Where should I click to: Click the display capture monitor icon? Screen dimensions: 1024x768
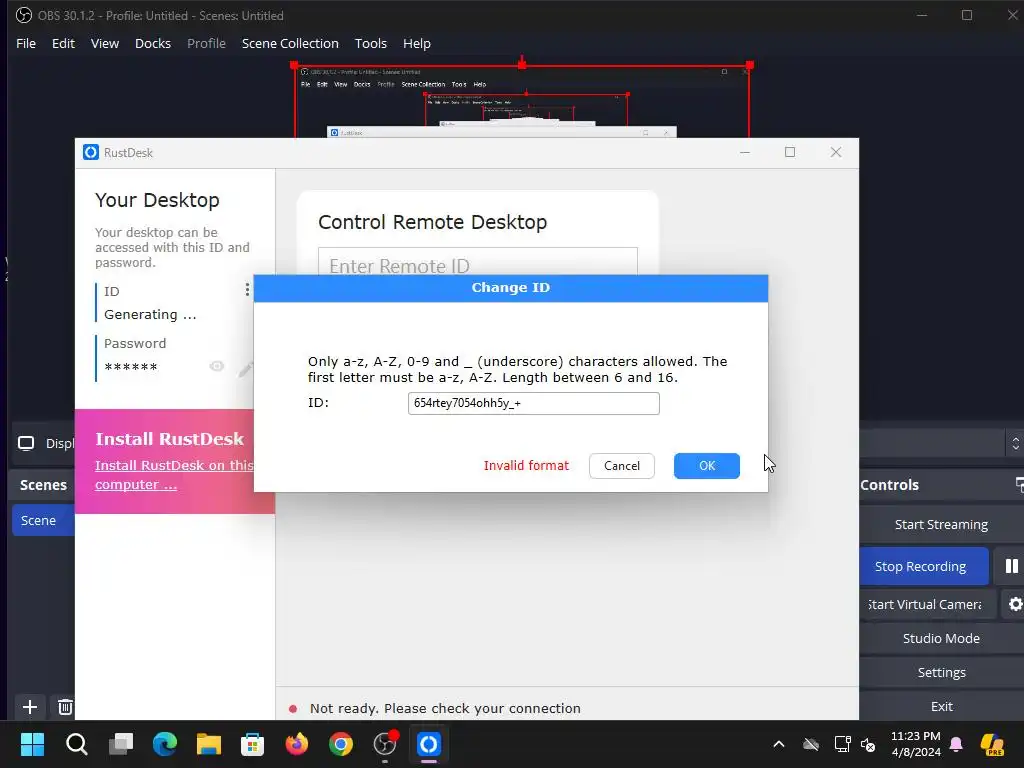26,443
